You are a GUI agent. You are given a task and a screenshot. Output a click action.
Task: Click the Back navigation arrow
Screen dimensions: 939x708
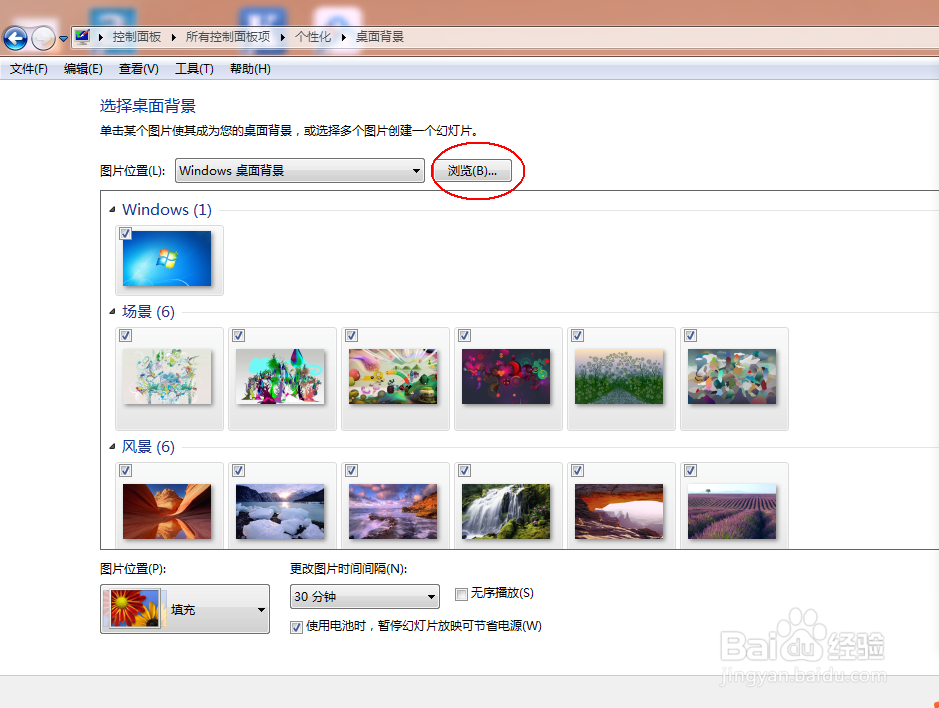click(16, 39)
